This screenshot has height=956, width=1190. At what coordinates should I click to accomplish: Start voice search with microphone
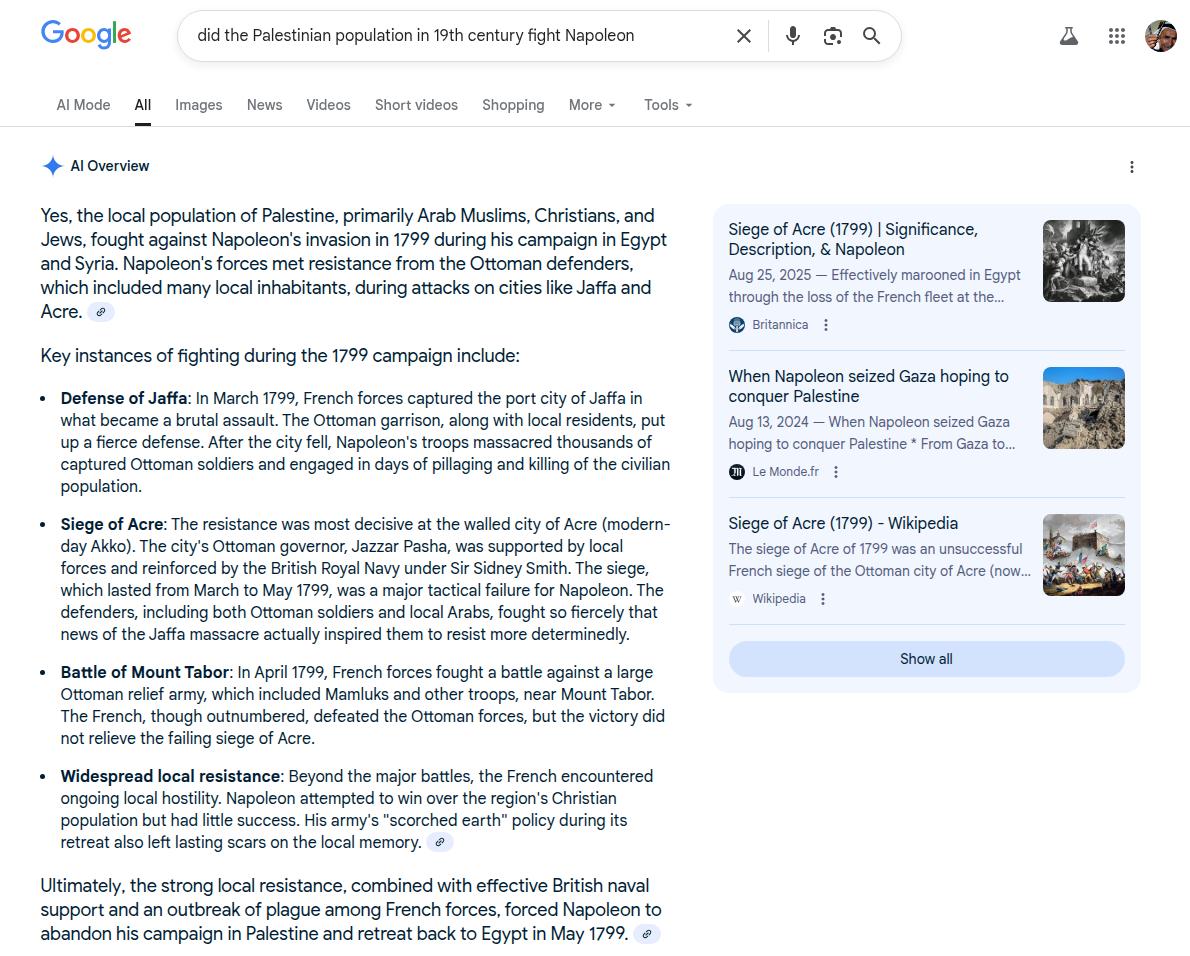[792, 36]
